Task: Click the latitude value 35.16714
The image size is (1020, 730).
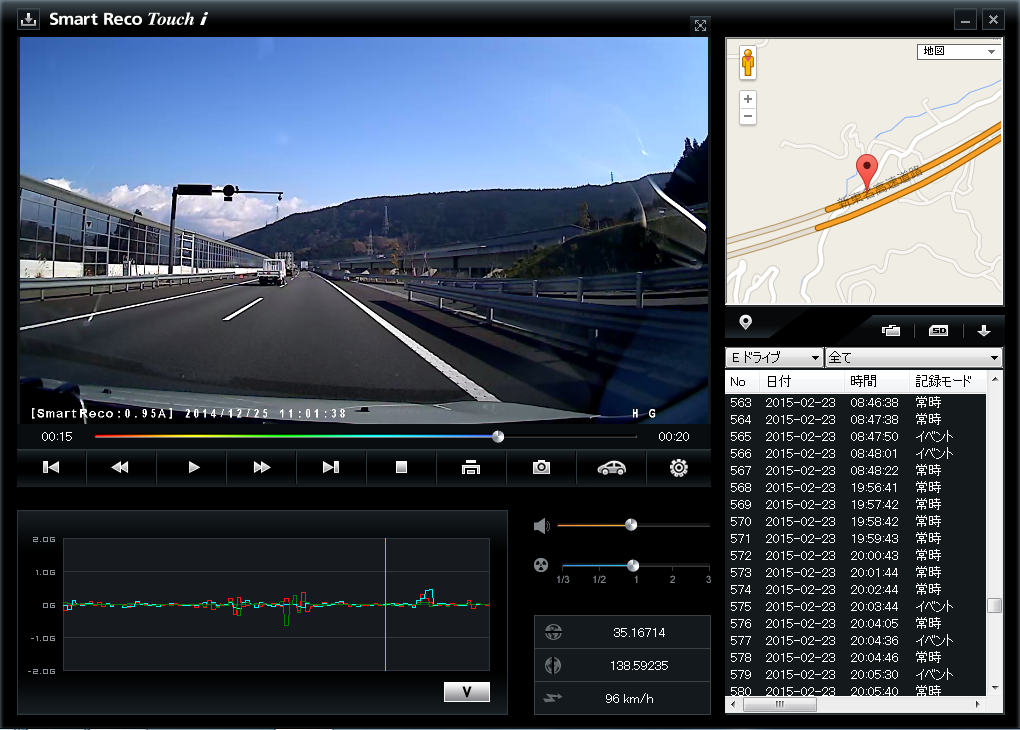Action: tap(639, 632)
